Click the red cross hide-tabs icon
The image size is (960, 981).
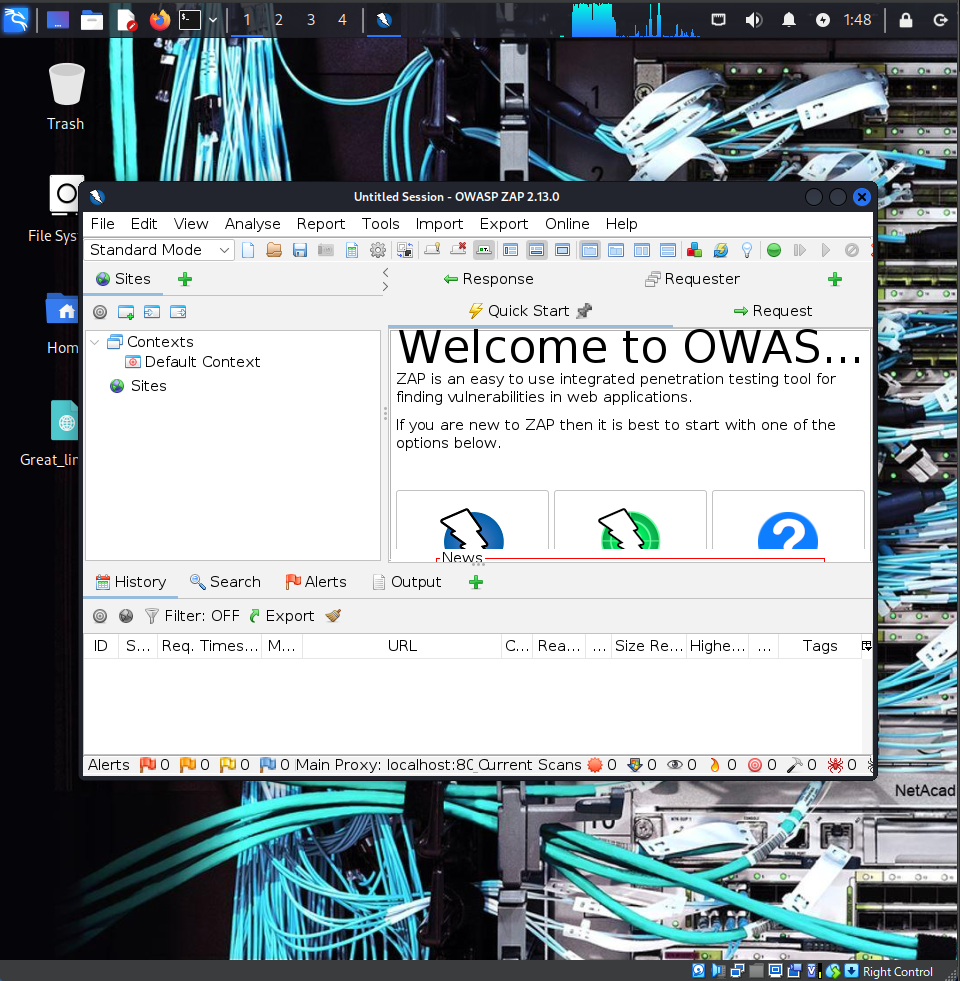pos(458,250)
